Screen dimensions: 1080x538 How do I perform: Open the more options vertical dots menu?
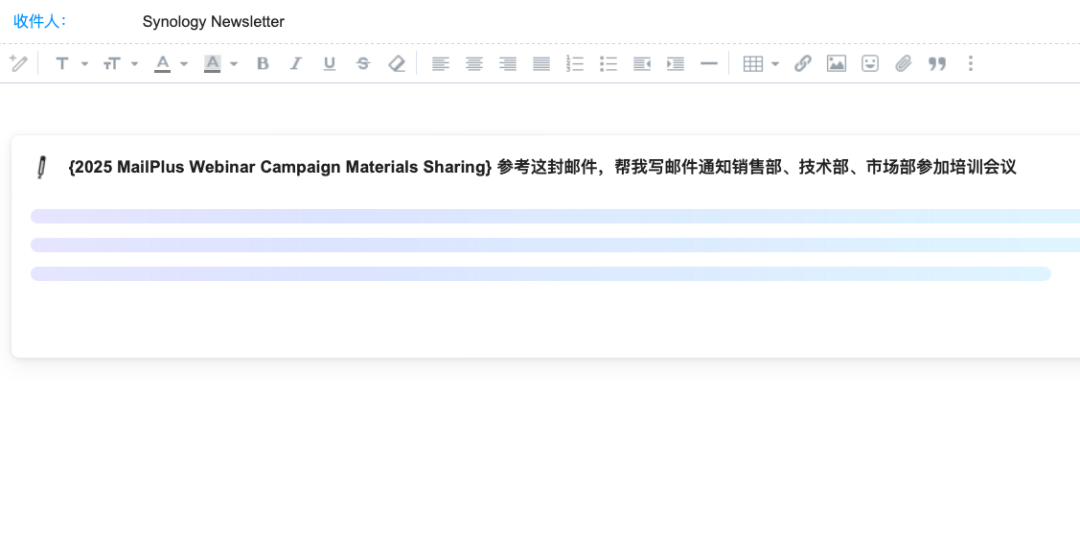[x=970, y=63]
